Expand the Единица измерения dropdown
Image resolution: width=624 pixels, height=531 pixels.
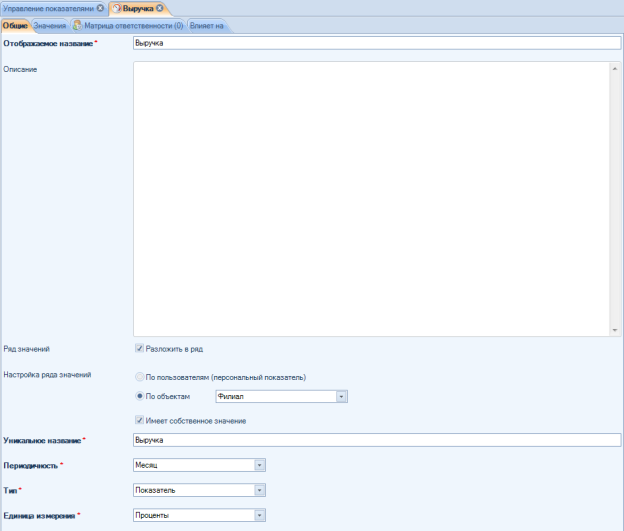pyautogui.click(x=260, y=515)
